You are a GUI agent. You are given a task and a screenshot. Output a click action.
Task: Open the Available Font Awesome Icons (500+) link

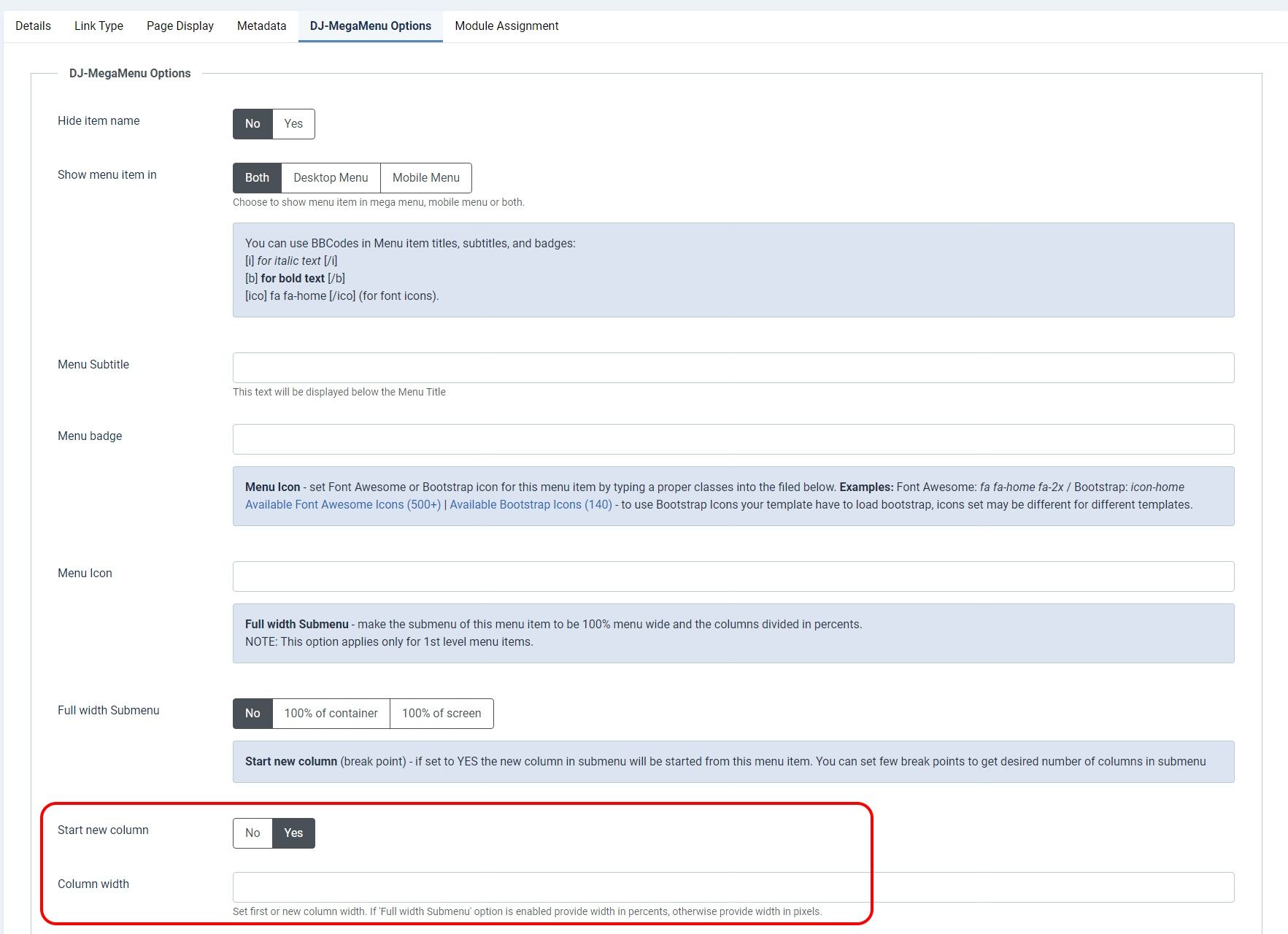(343, 505)
